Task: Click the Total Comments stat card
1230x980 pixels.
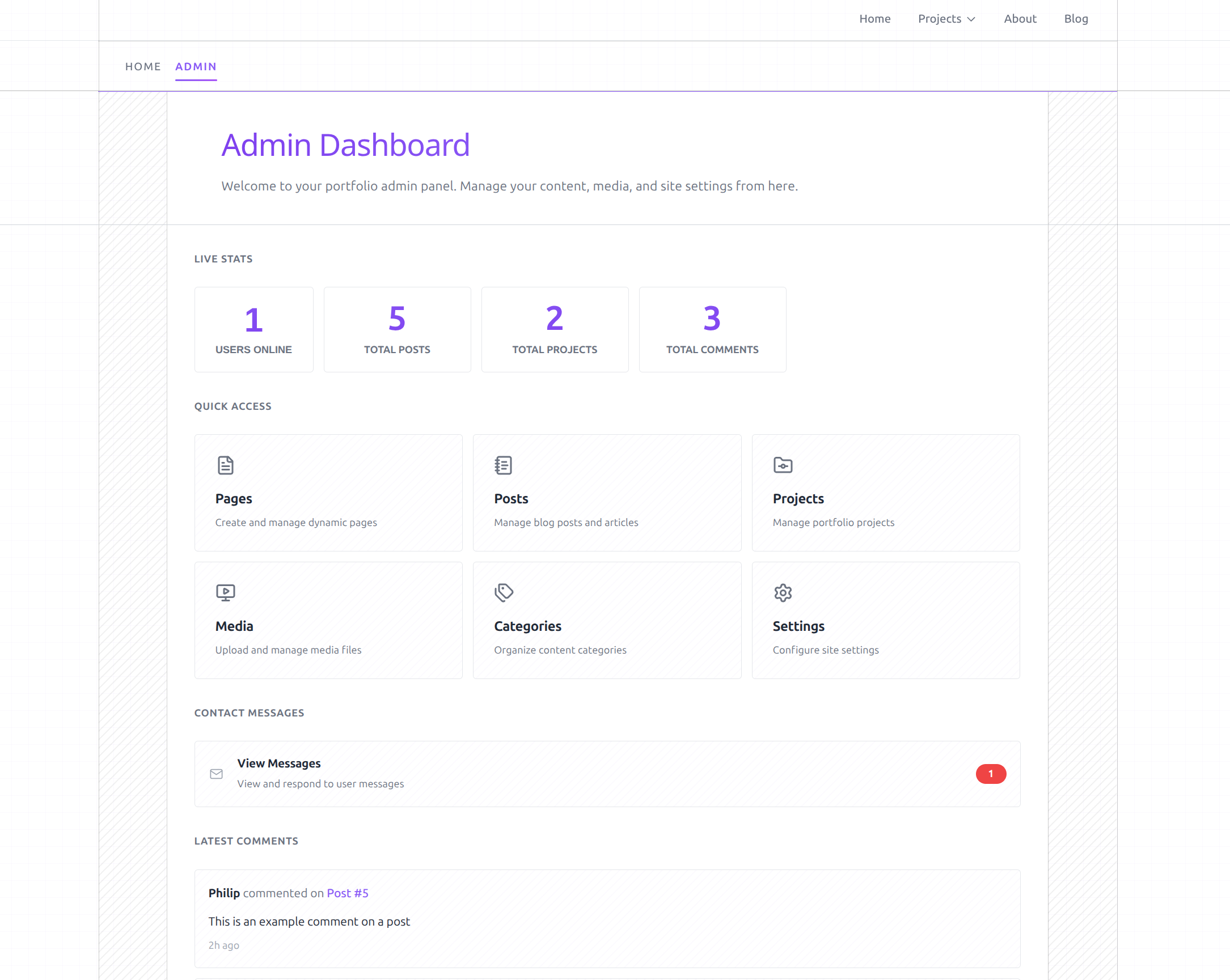Action: [713, 329]
